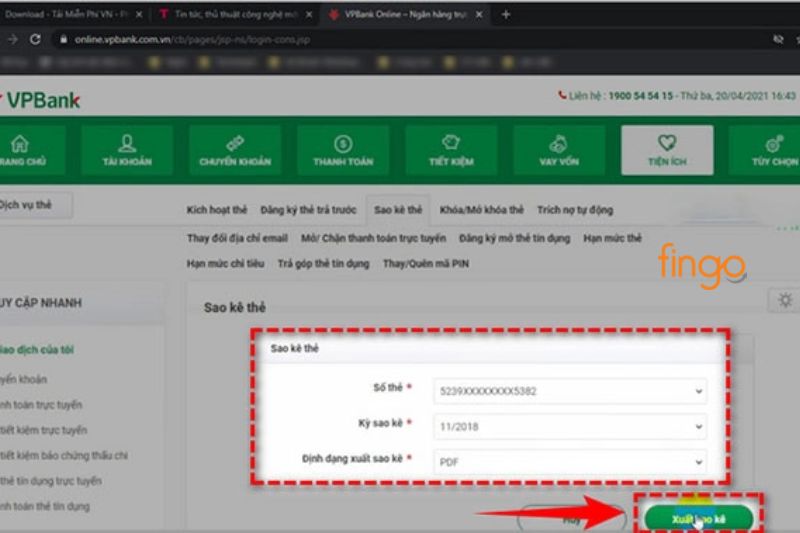Open Trả góp thẻ tín dụng tab

click(323, 264)
